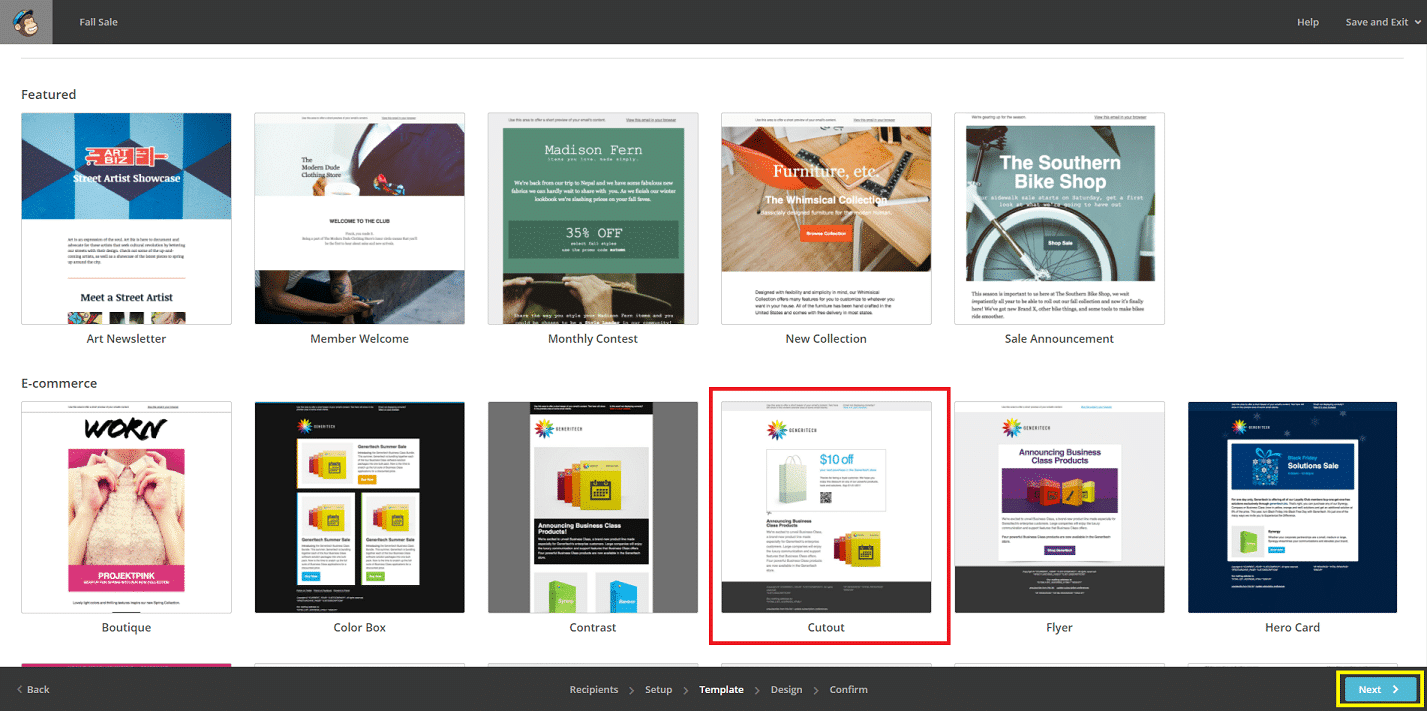The height and width of the screenshot is (711, 1427).
Task: Pick the New Collection template thumbnail
Action: point(826,218)
